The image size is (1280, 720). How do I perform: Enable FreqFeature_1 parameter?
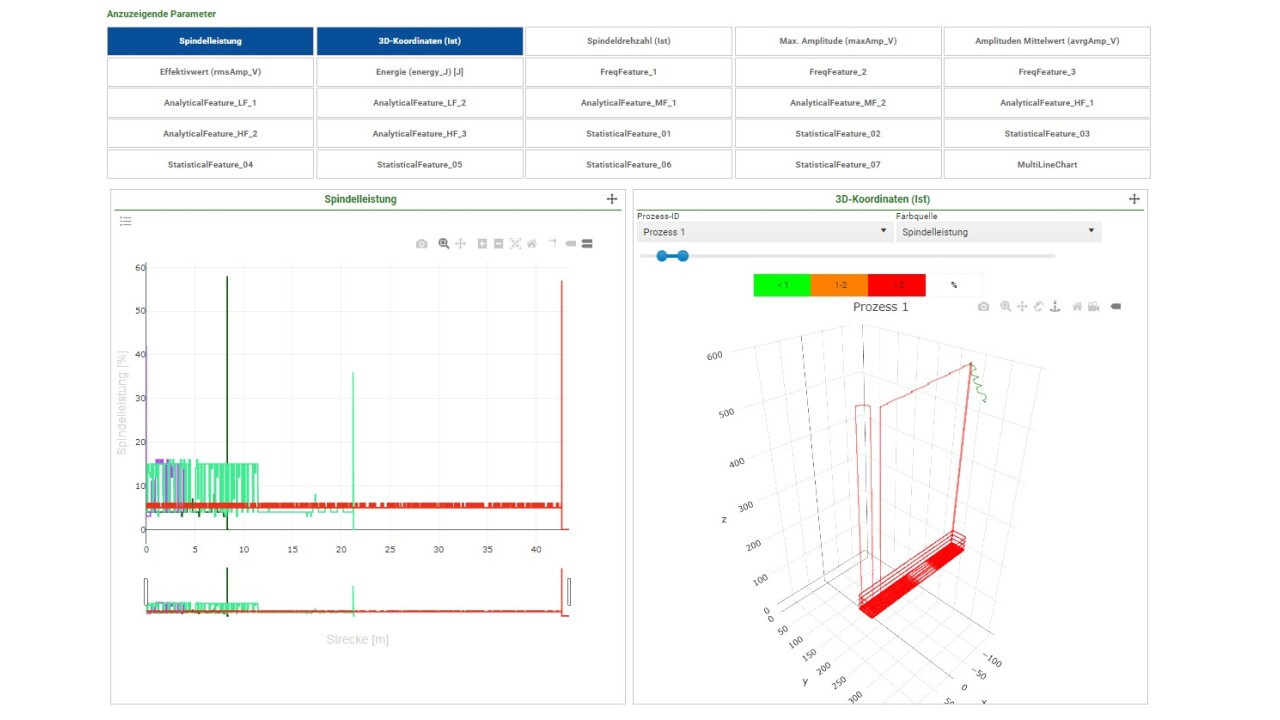pyautogui.click(x=629, y=72)
